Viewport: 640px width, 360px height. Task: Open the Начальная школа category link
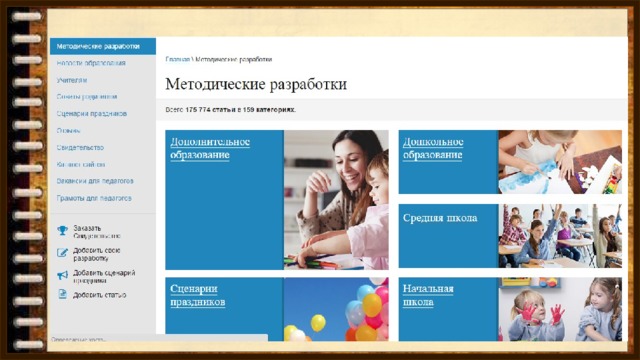click(x=428, y=295)
